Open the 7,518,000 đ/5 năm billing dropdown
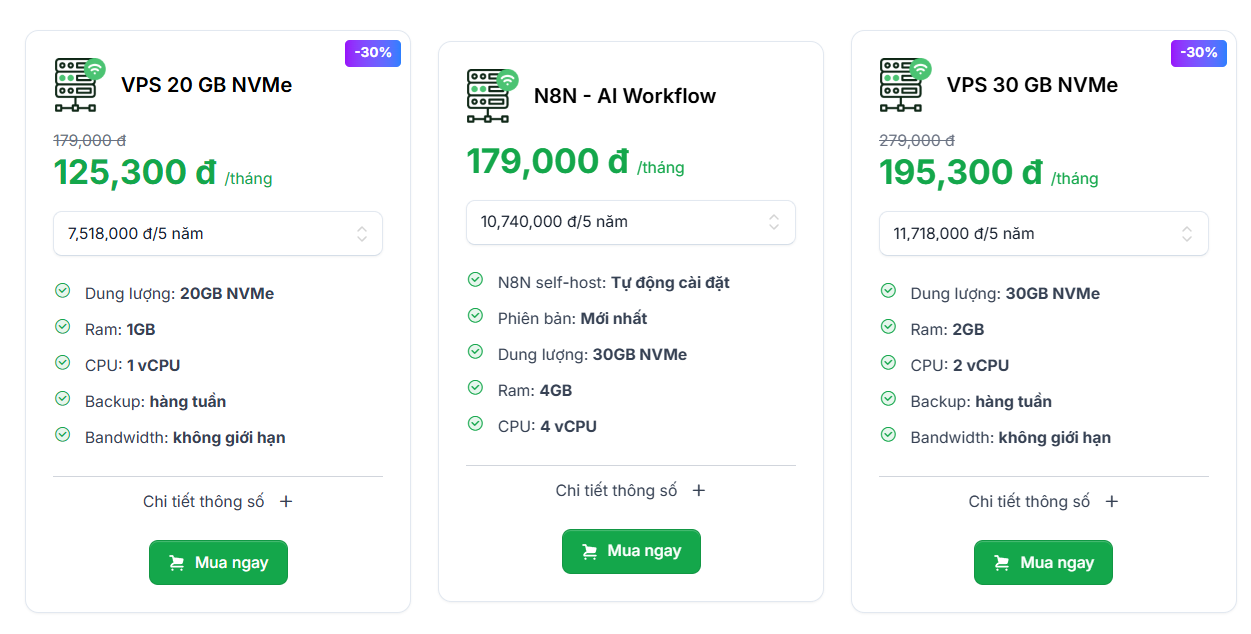 pyautogui.click(x=218, y=234)
